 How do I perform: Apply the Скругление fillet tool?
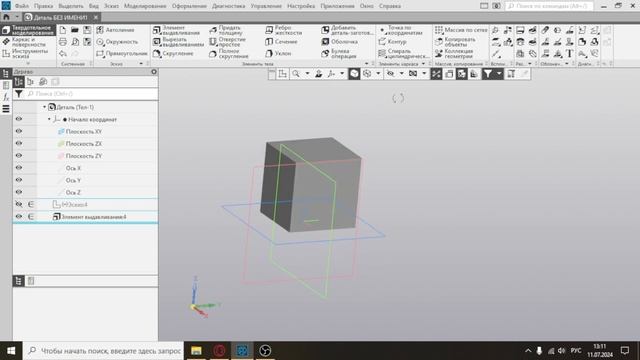173,53
